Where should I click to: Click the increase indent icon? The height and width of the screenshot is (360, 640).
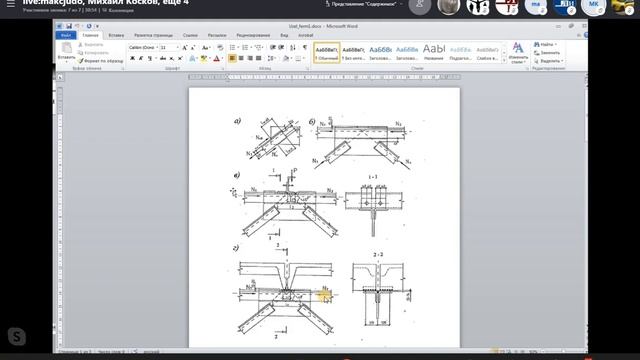281,48
